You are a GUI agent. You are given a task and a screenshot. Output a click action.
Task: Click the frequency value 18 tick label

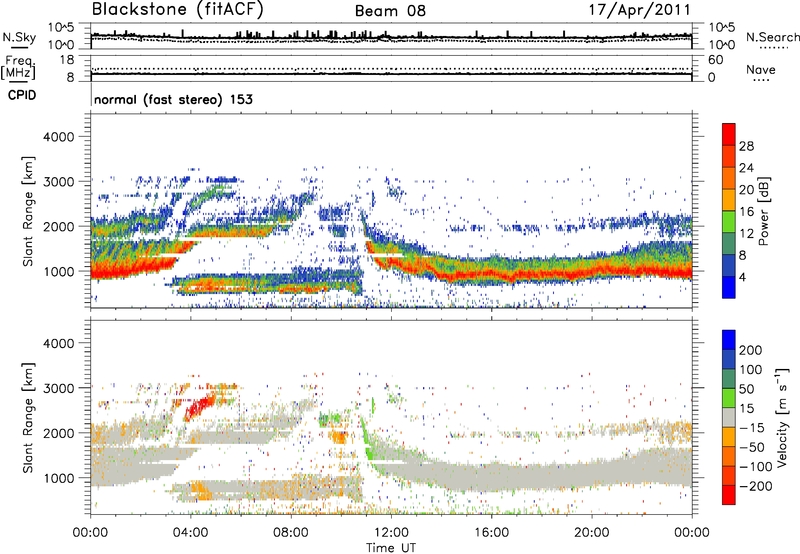67,60
